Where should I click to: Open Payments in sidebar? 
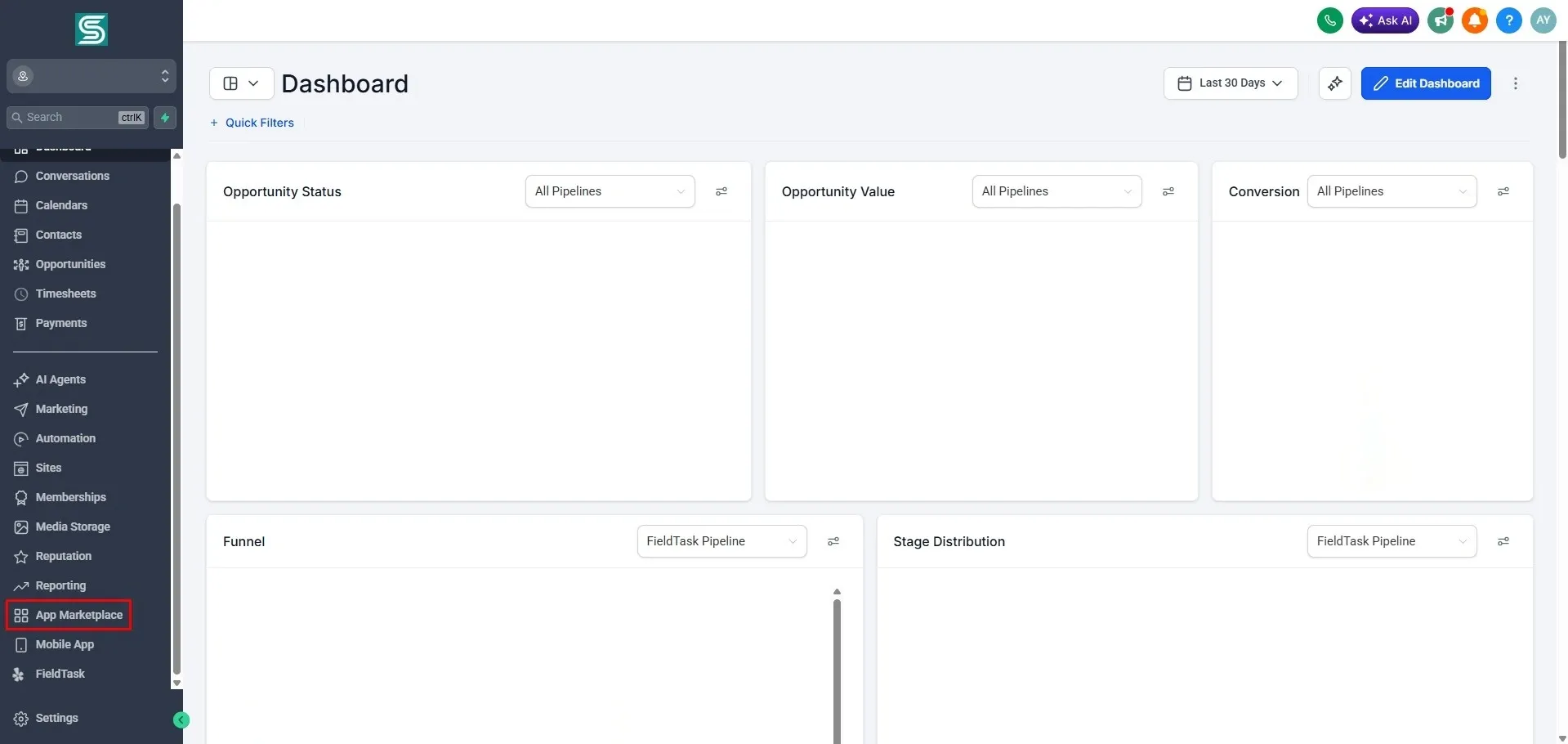click(60, 324)
